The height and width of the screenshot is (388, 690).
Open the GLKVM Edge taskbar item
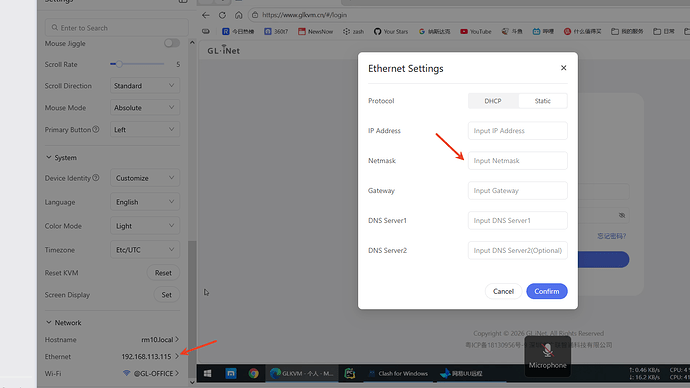point(302,373)
